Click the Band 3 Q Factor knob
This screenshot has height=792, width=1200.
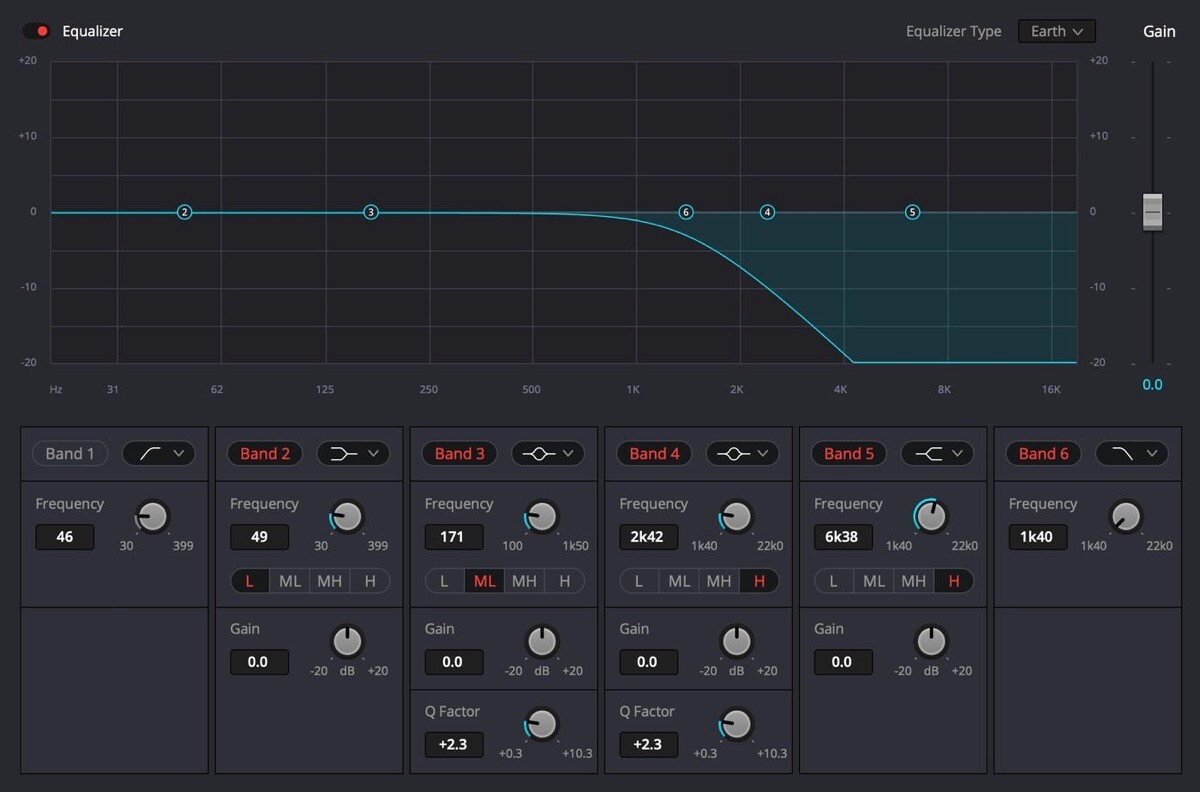click(542, 724)
